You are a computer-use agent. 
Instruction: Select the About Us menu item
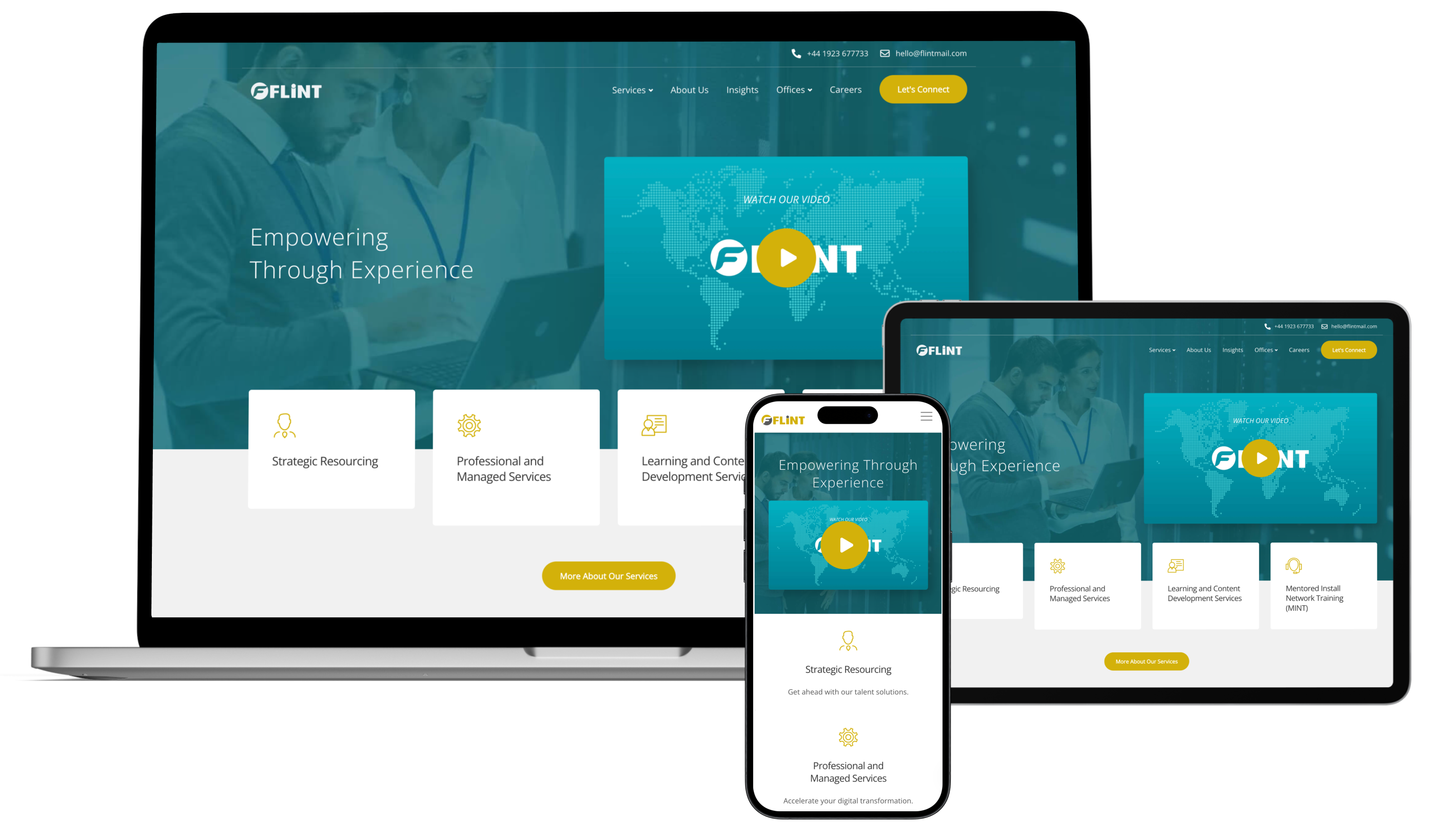(x=690, y=90)
